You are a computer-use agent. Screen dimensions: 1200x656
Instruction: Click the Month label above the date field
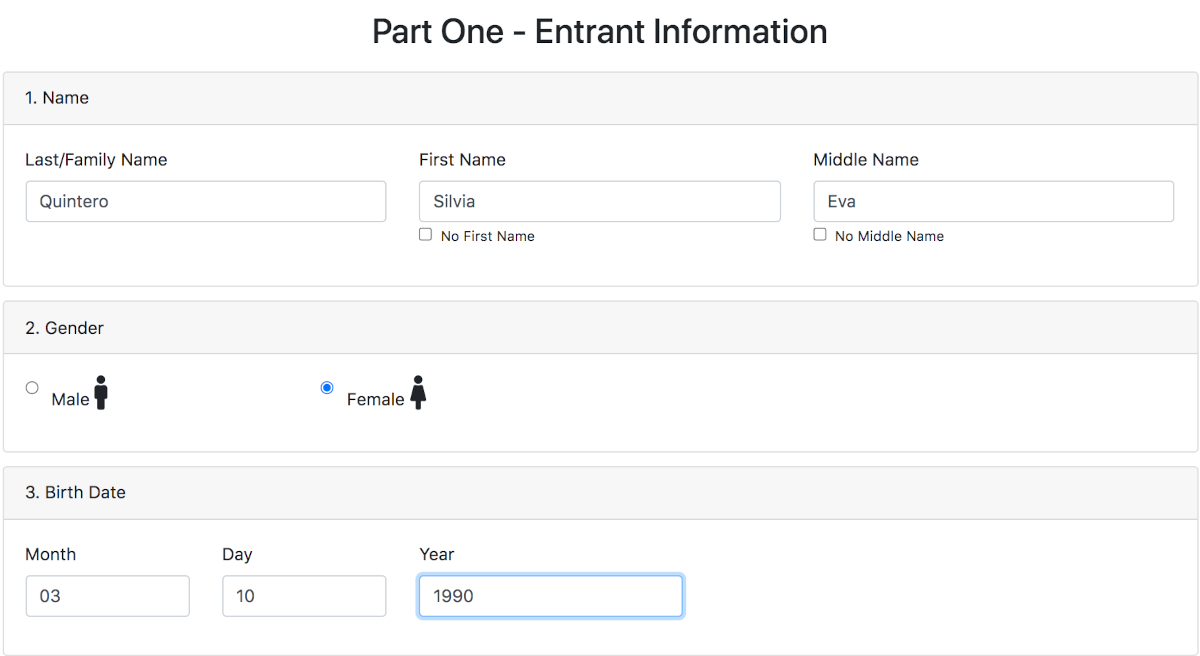[51, 554]
